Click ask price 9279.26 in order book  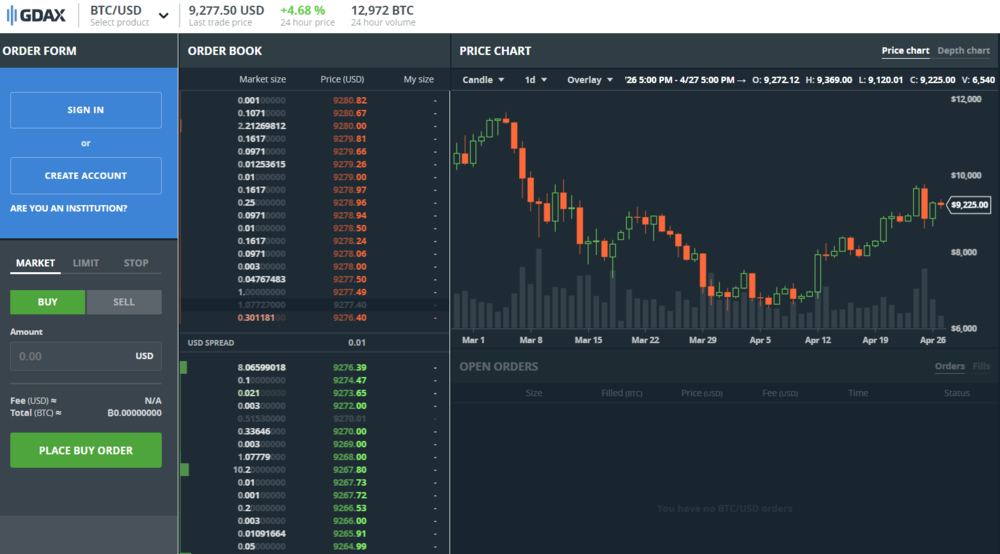pos(349,164)
